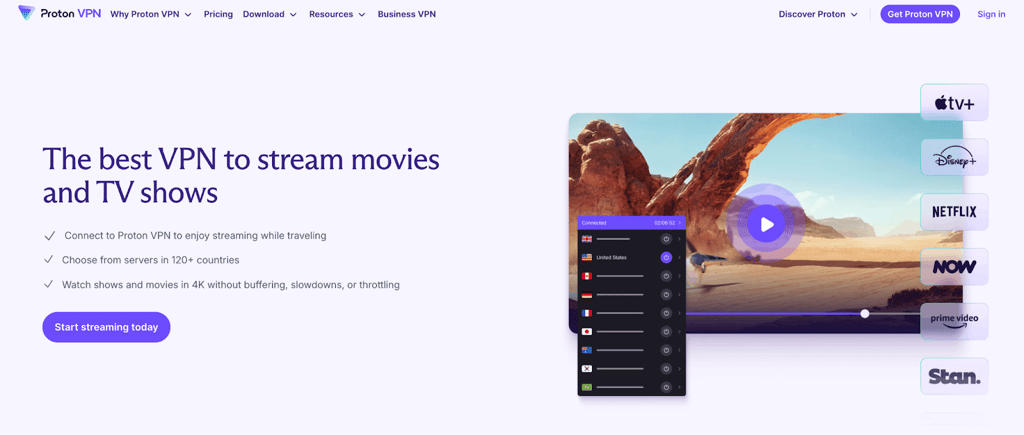The height and width of the screenshot is (435, 1024).
Task: Expand the United Kingdom server row chevron
Action: pos(679,239)
